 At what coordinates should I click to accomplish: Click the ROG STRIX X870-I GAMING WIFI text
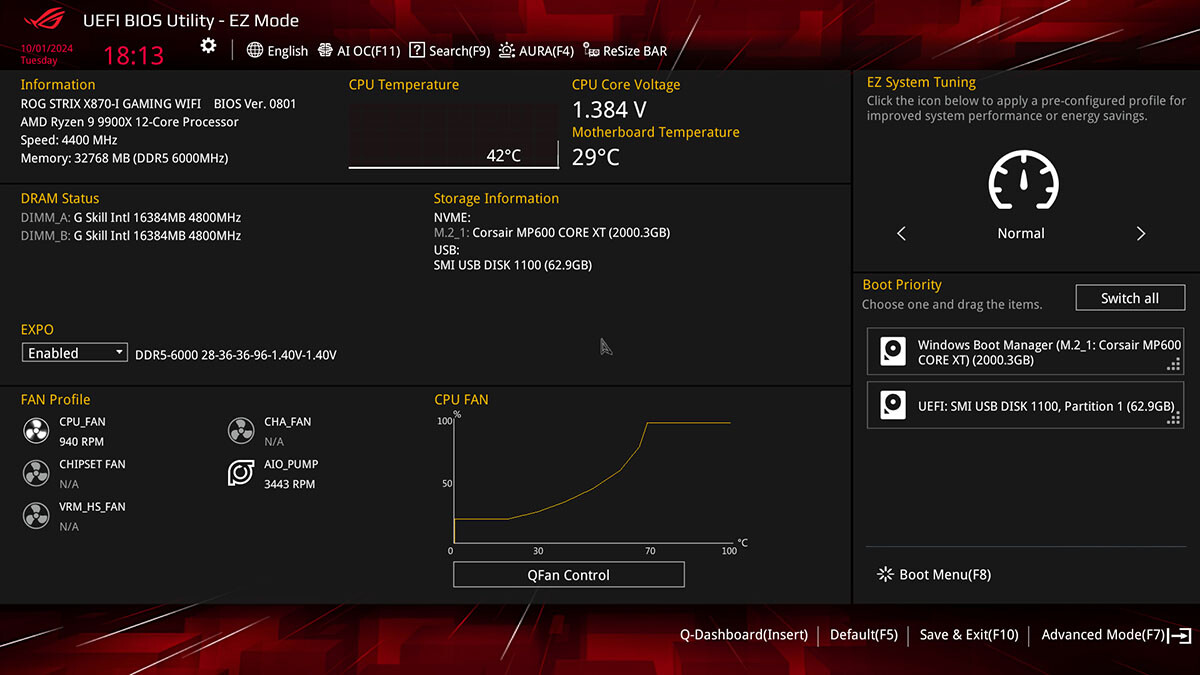(x=111, y=104)
